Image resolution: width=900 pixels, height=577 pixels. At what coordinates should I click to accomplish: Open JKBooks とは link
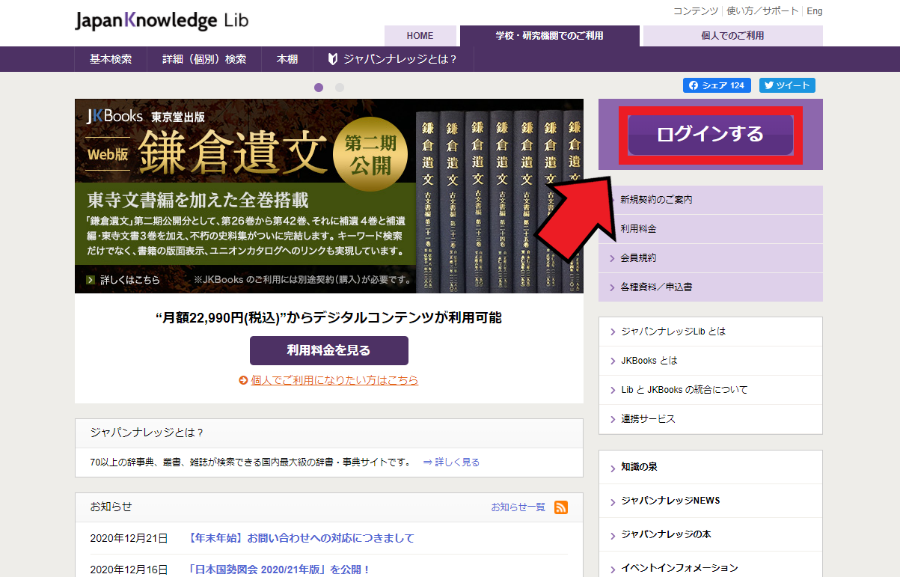(x=711, y=361)
